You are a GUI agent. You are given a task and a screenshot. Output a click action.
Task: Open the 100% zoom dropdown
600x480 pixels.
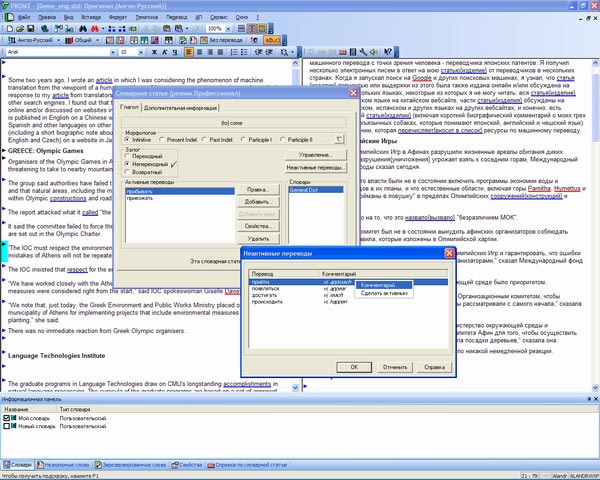coord(228,28)
